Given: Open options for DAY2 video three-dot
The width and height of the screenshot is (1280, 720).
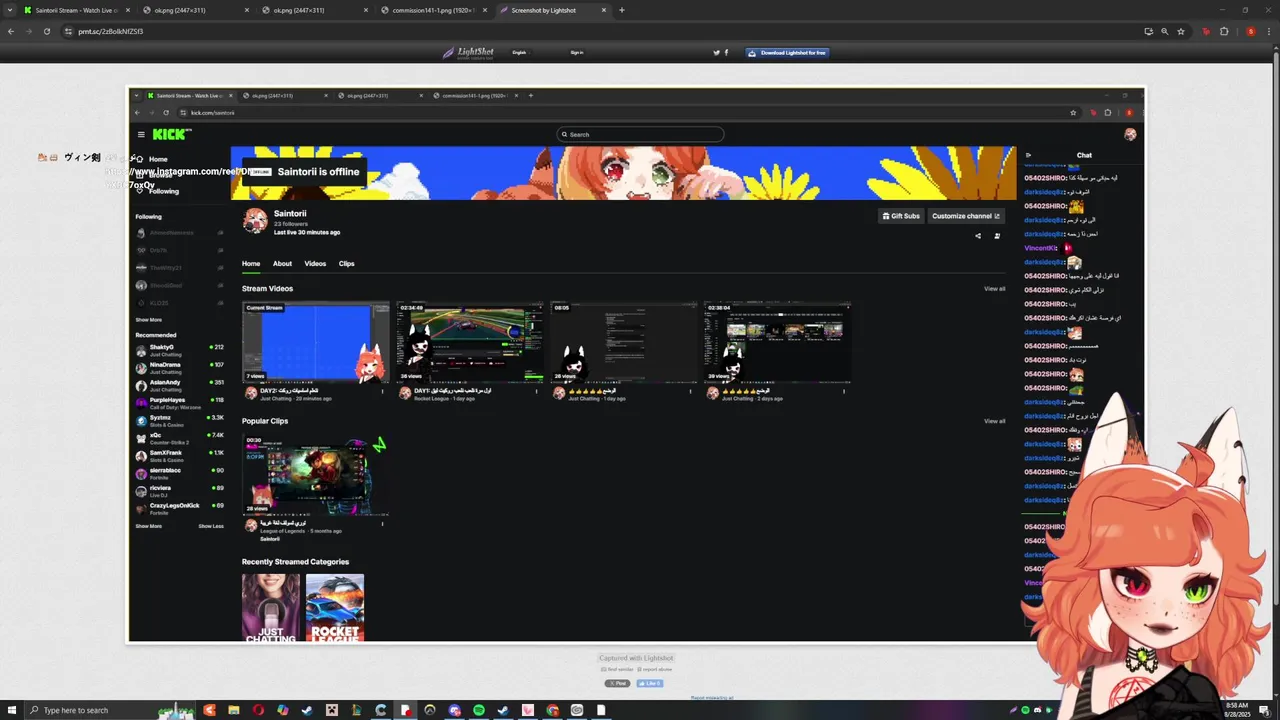Looking at the screenshot, I should pos(382,392).
